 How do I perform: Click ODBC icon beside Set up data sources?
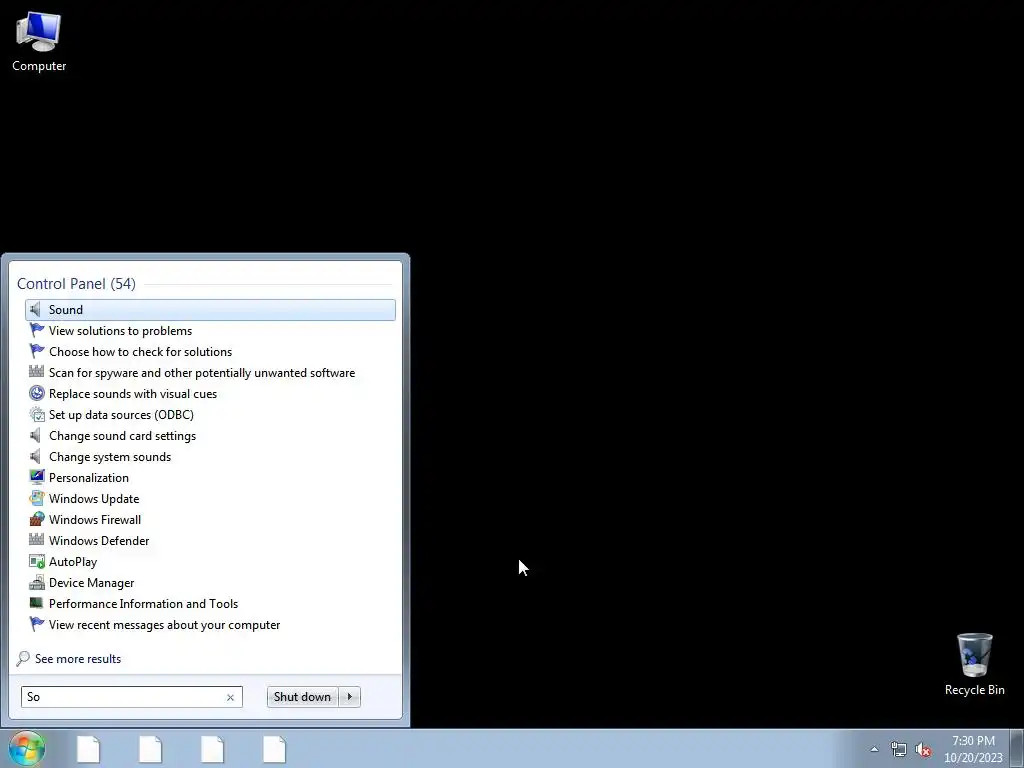[37, 414]
